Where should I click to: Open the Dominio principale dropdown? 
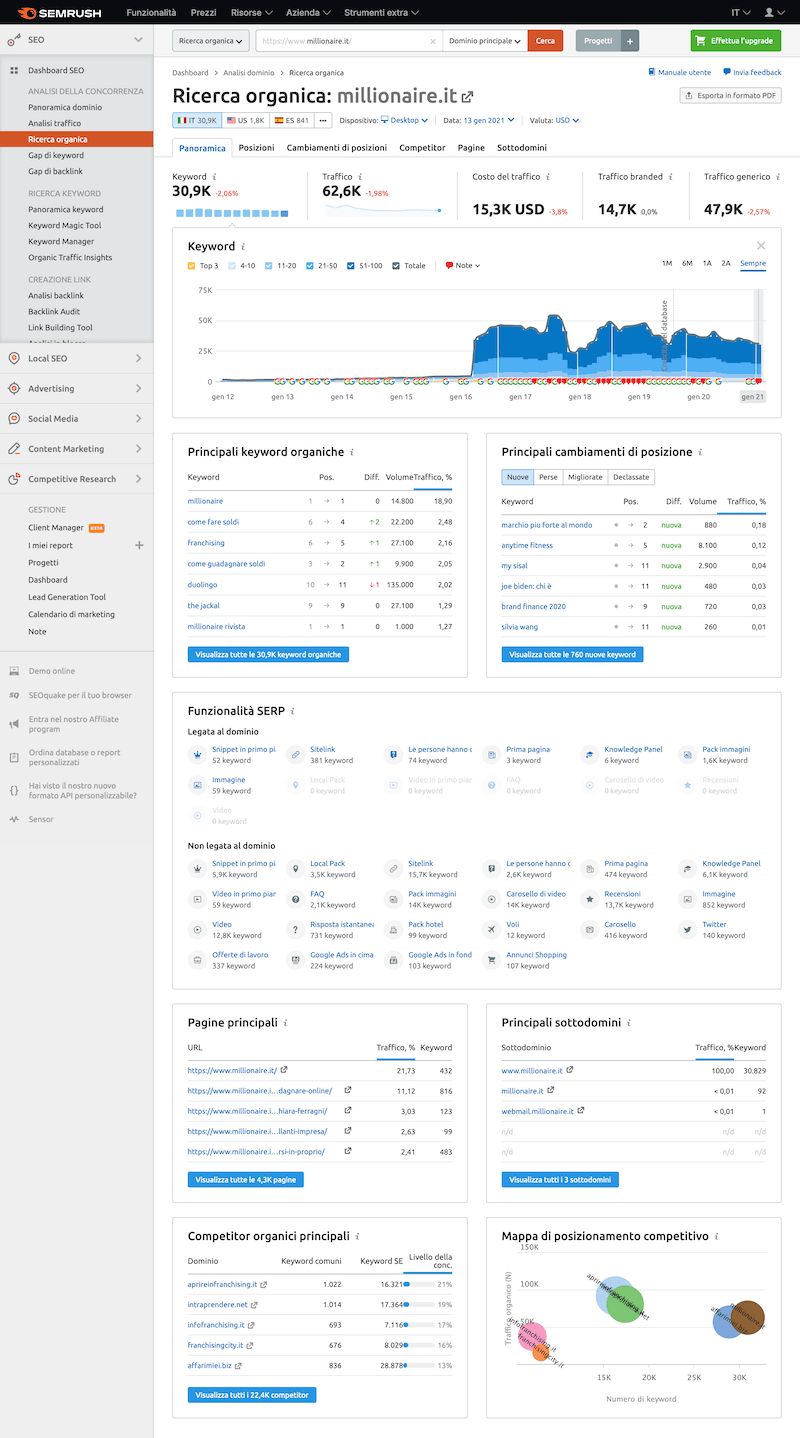coord(485,41)
